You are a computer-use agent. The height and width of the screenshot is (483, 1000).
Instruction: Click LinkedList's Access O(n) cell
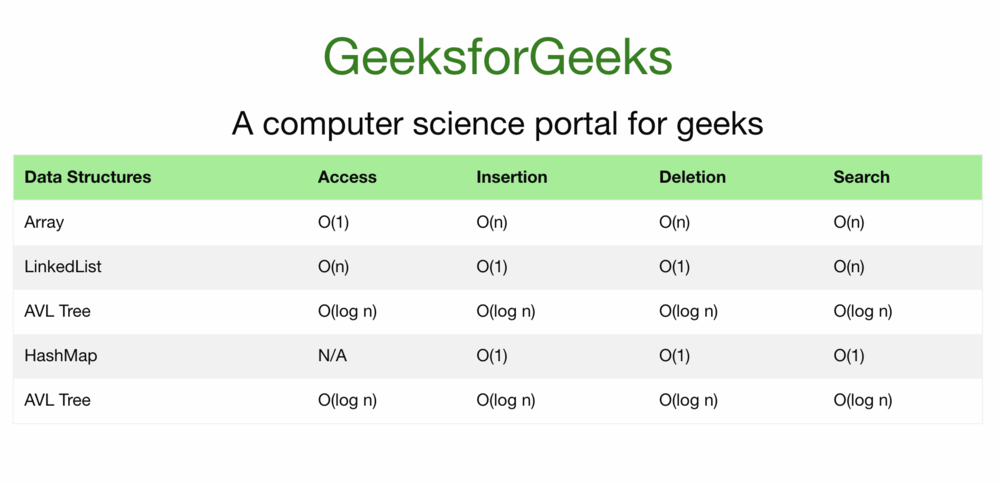334,267
